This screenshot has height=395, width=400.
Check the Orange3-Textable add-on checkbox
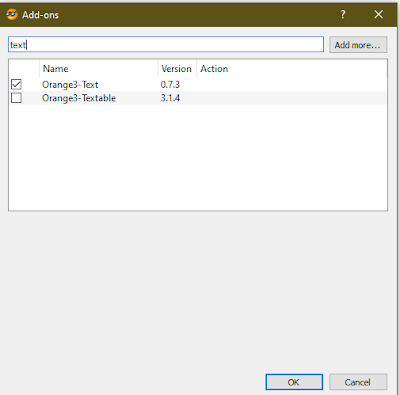click(16, 98)
